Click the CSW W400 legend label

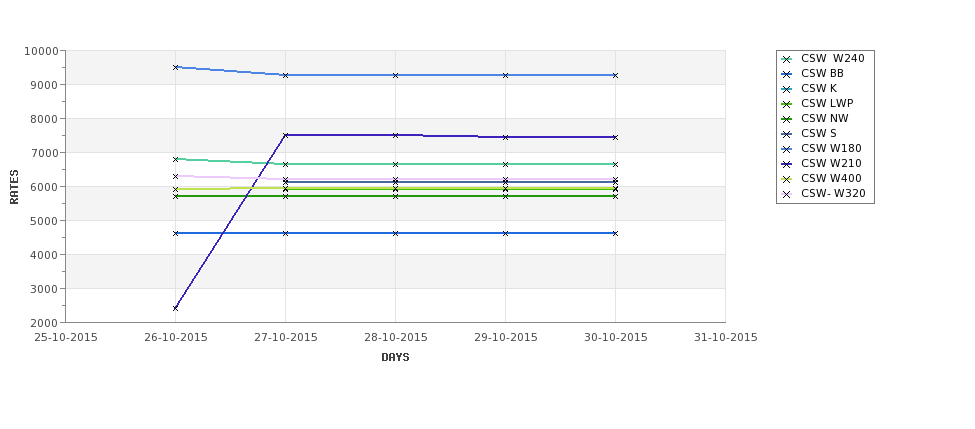tap(831, 178)
